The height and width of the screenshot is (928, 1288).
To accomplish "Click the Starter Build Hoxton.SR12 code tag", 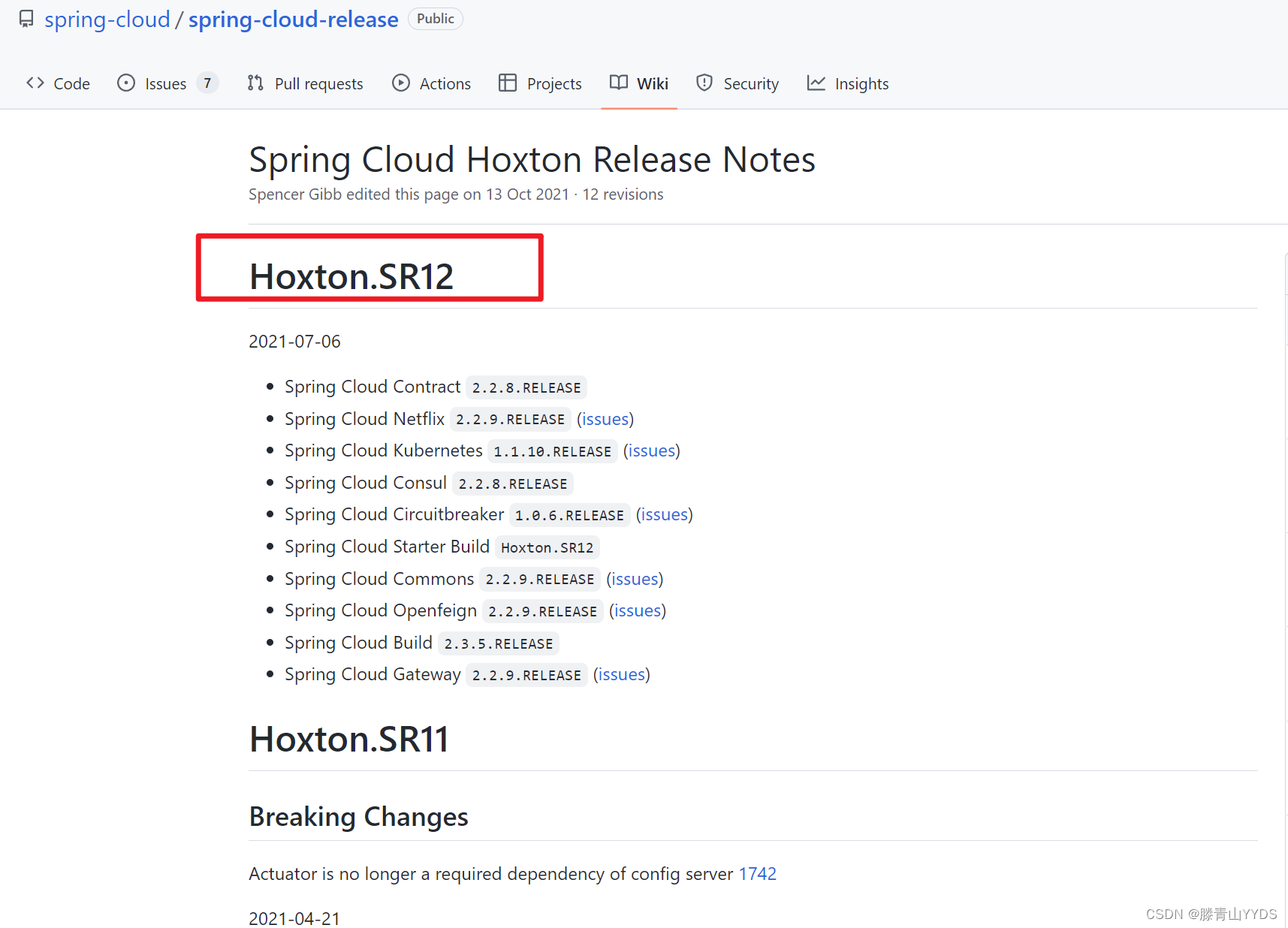I will click(547, 547).
